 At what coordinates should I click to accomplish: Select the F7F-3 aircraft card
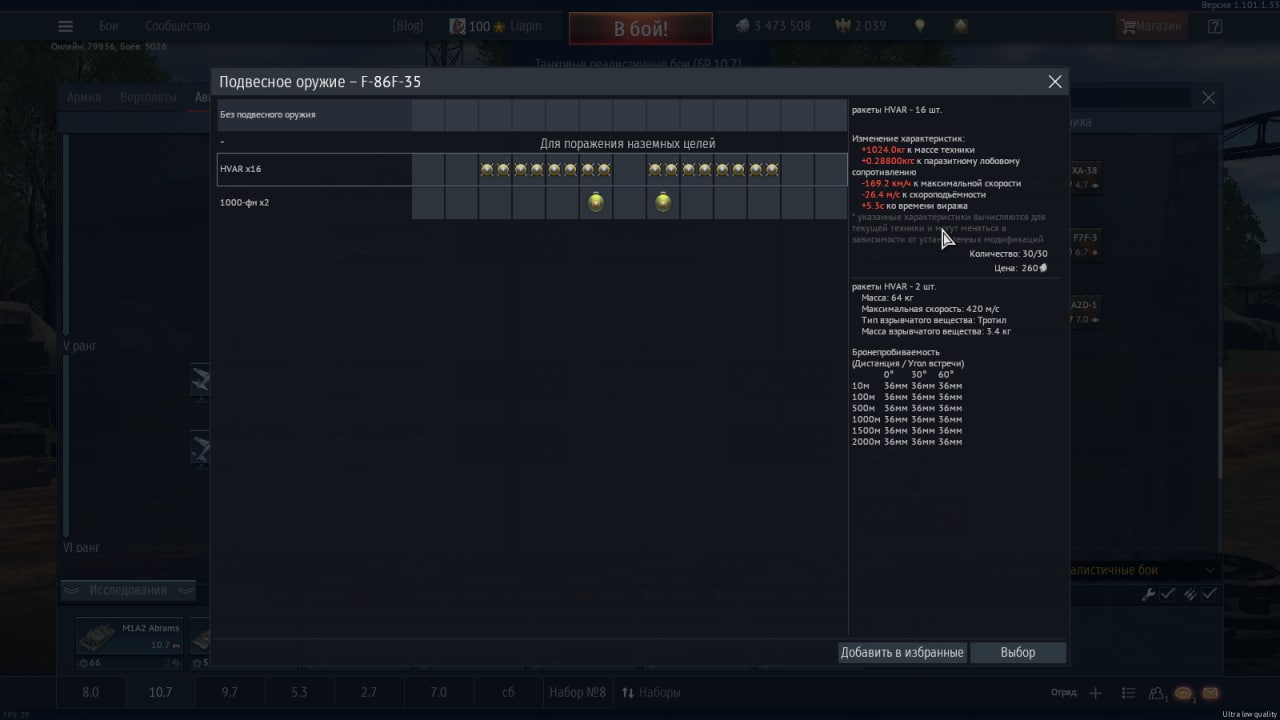click(1085, 245)
